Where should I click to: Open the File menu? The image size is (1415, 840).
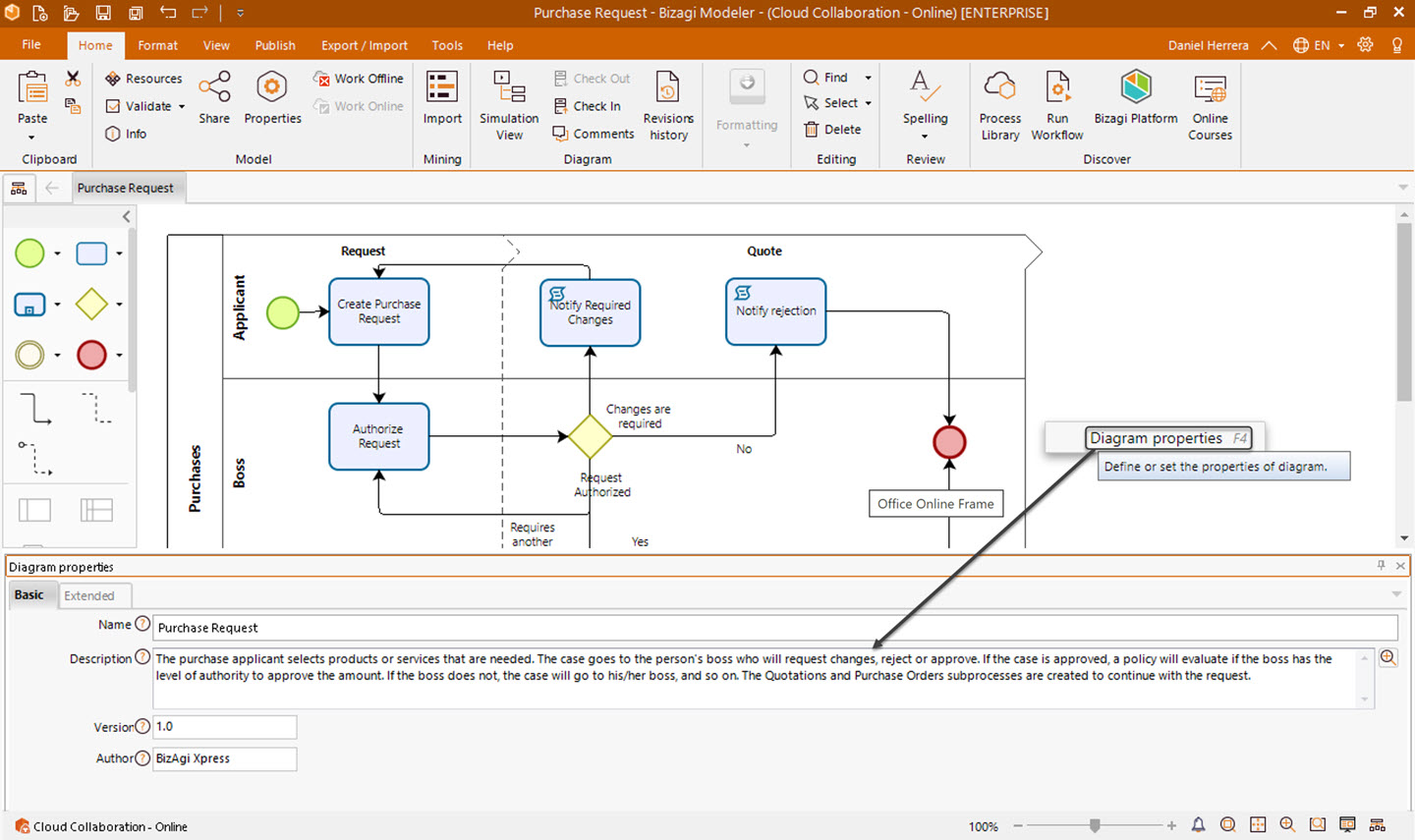(31, 44)
